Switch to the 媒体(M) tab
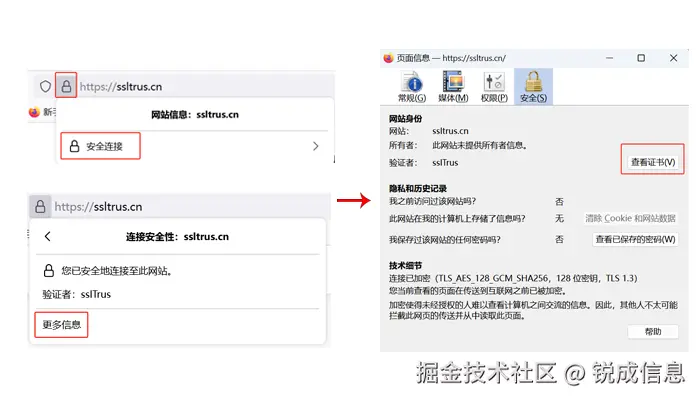The height and width of the screenshot is (400, 700). click(453, 87)
